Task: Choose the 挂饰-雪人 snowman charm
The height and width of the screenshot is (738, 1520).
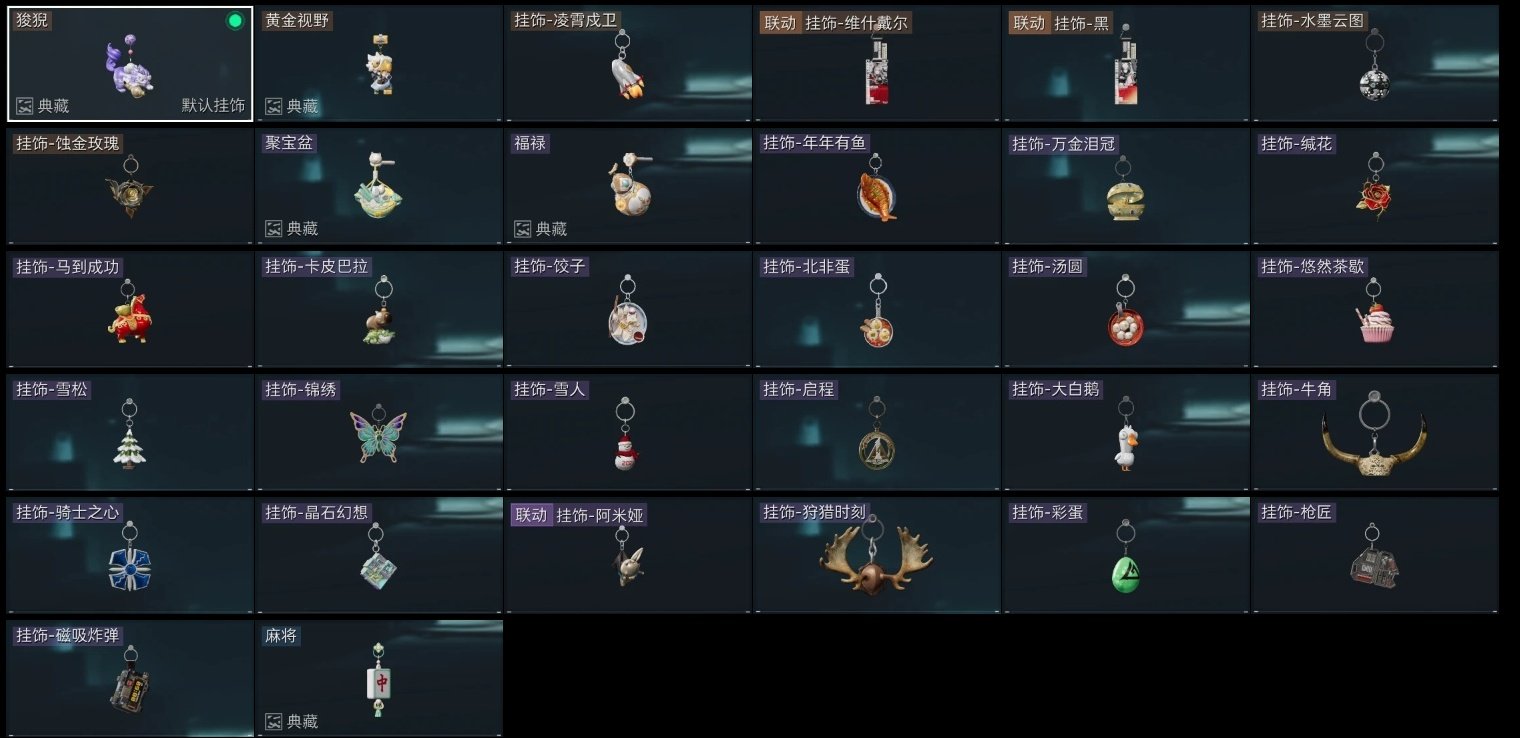Action: 627,433
